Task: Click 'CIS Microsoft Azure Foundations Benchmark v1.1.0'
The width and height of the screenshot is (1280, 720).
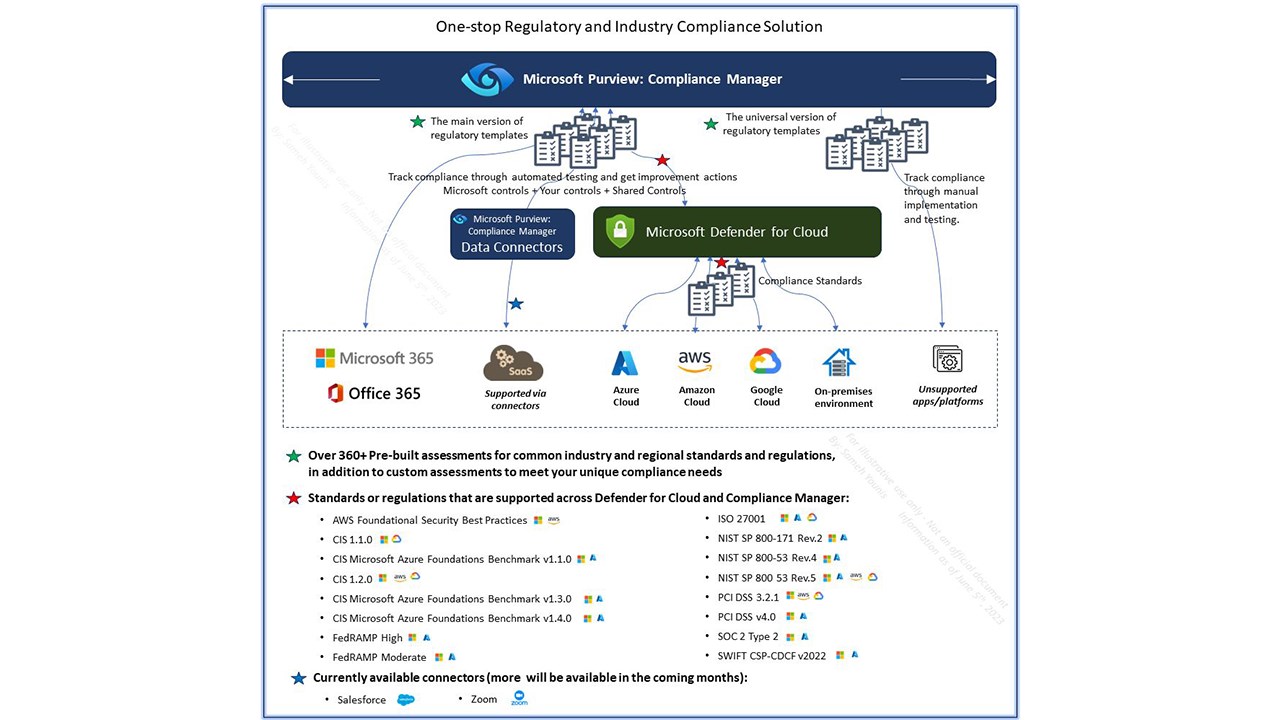Action: tap(452, 559)
